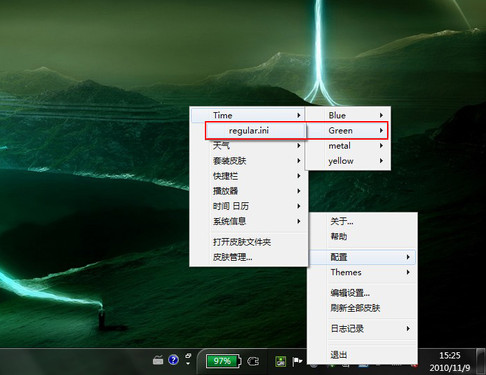Choose 打开皮肤文件夹 entry
The image size is (486, 375).
(248, 242)
